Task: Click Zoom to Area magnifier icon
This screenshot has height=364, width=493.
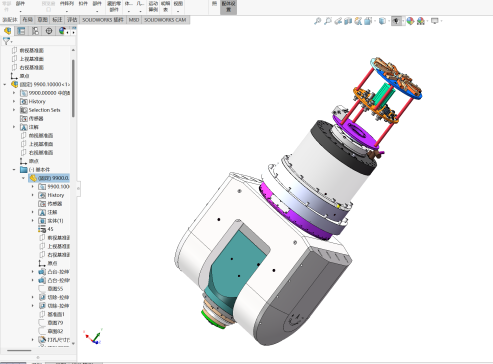Action: (328, 21)
